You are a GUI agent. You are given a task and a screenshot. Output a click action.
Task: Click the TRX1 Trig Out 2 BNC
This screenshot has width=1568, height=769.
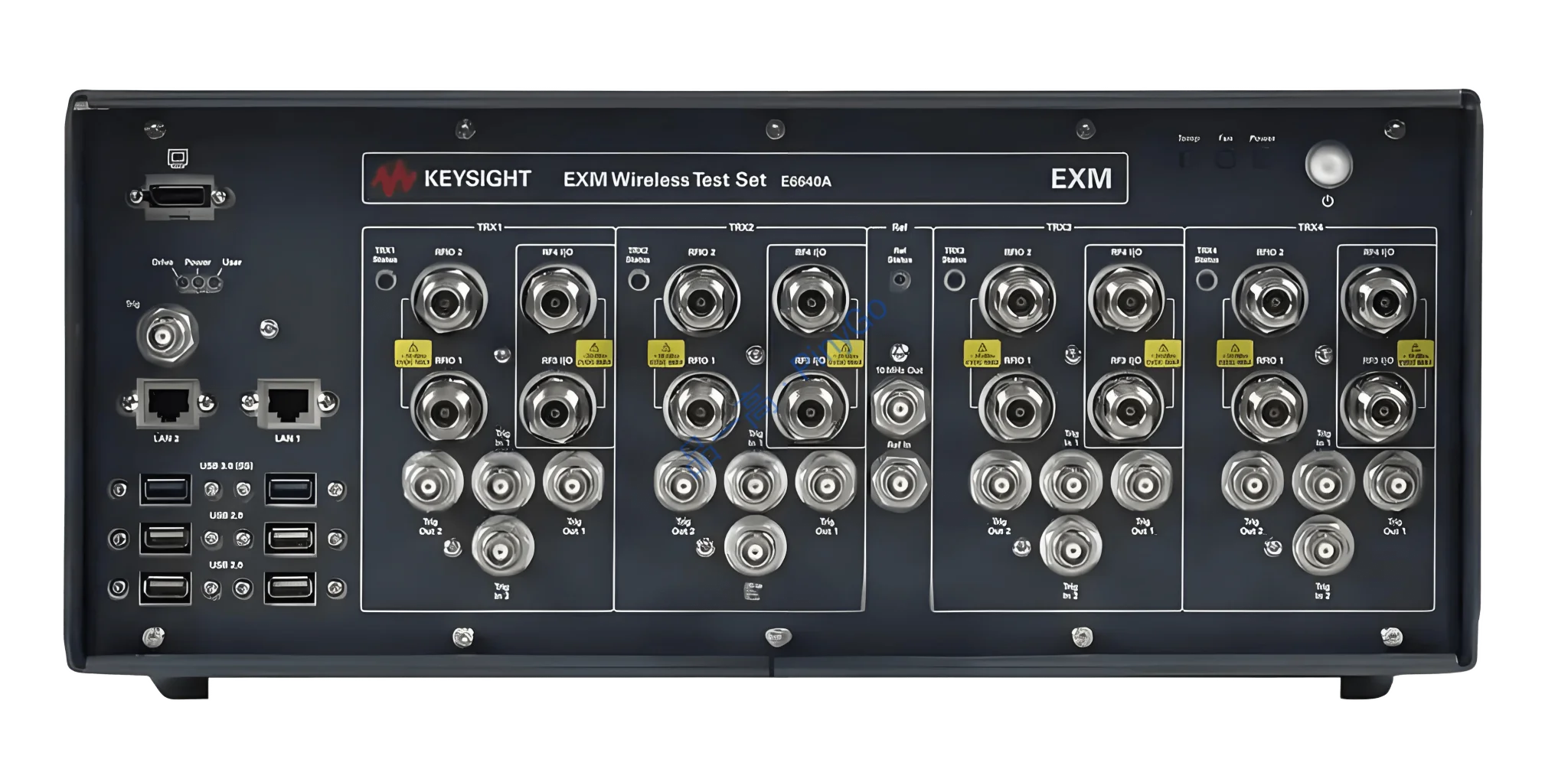point(432,483)
